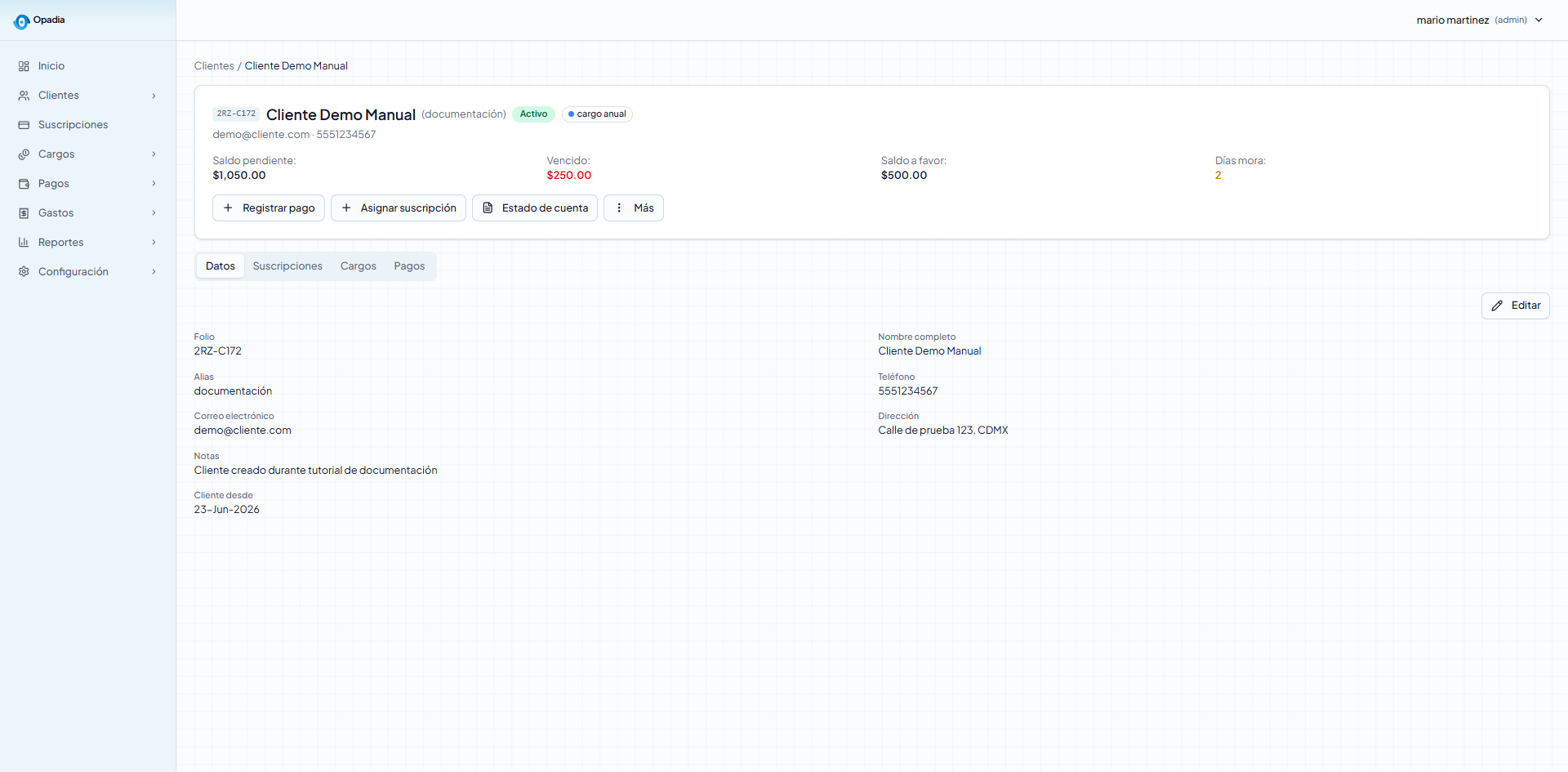Select the Suscripciones card icon in sidebar

click(x=24, y=125)
